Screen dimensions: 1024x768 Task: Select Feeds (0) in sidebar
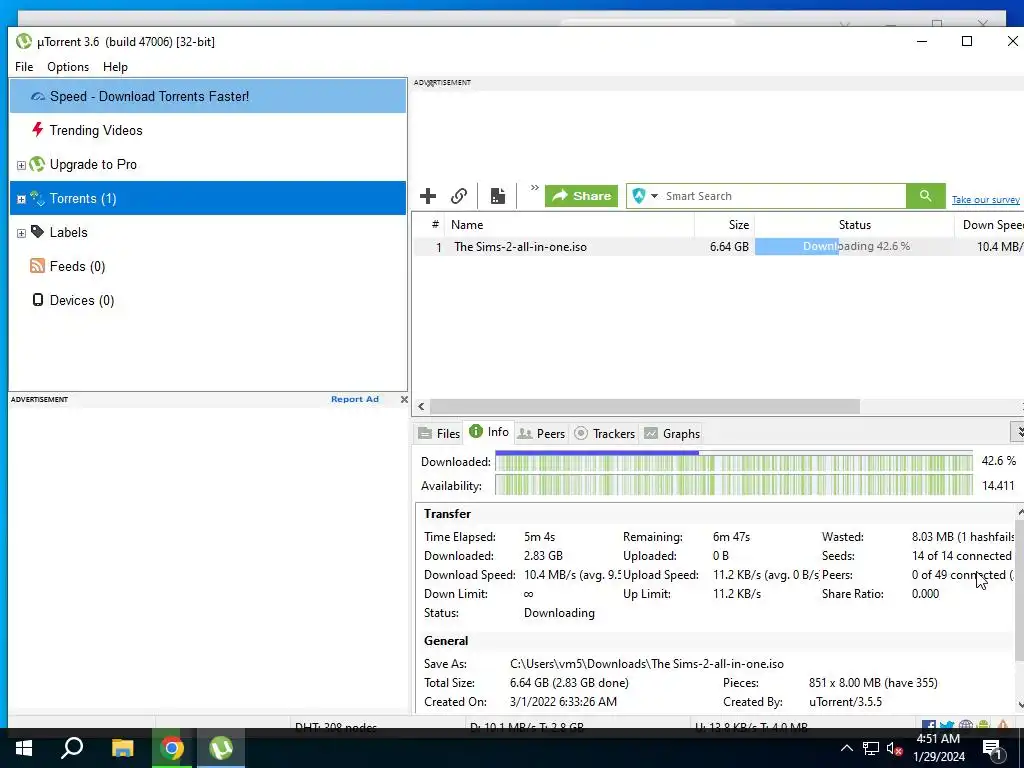coord(208,266)
